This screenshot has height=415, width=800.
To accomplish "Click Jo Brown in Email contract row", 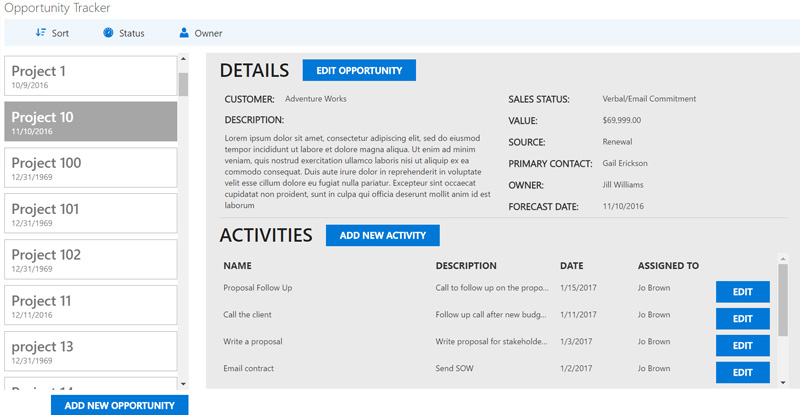I will (654, 368).
